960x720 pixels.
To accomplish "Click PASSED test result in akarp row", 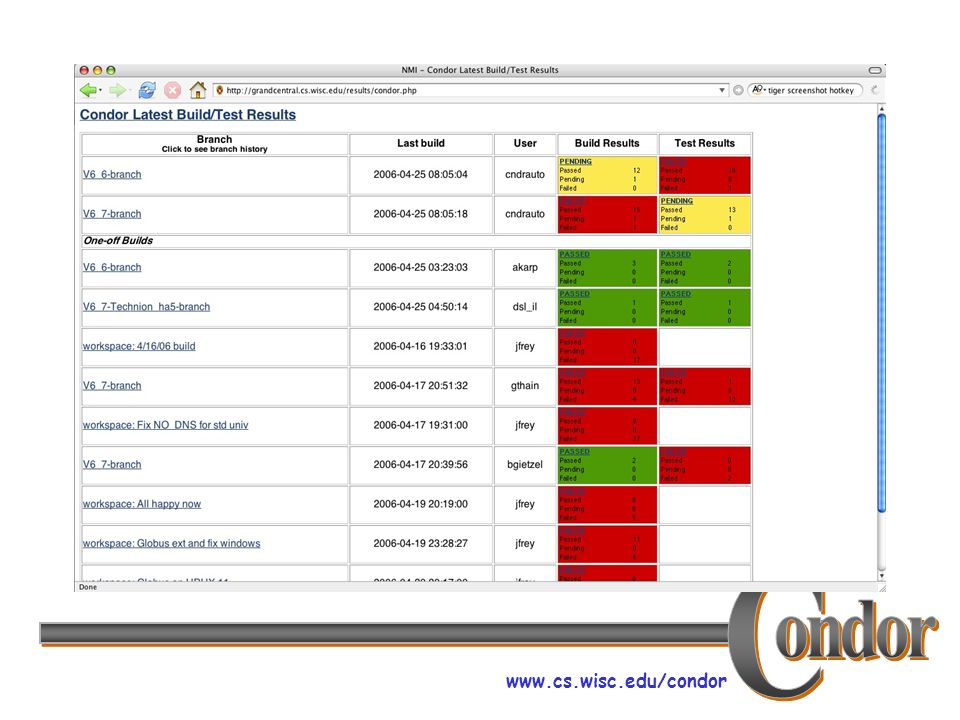I will click(675, 254).
